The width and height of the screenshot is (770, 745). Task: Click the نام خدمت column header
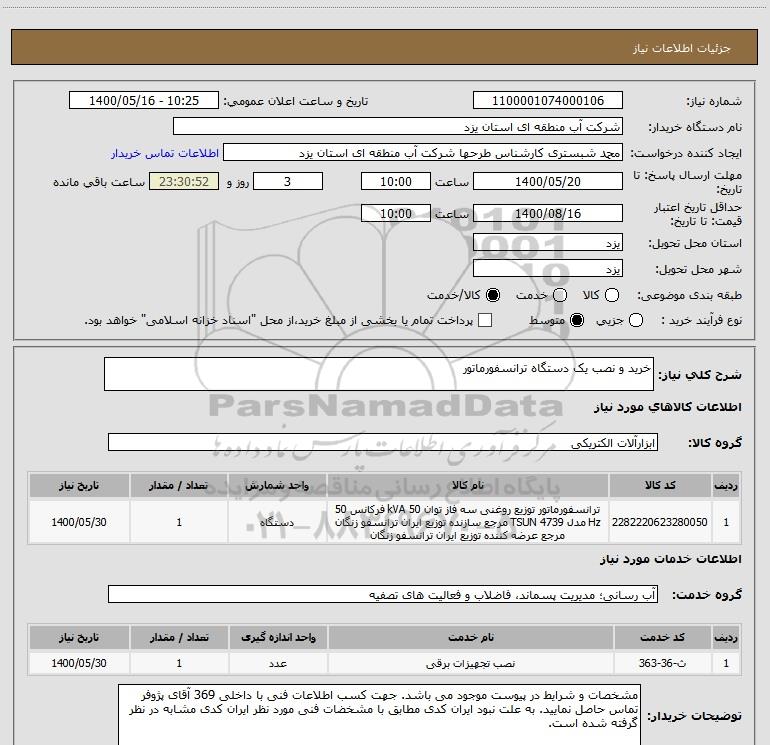(470, 637)
